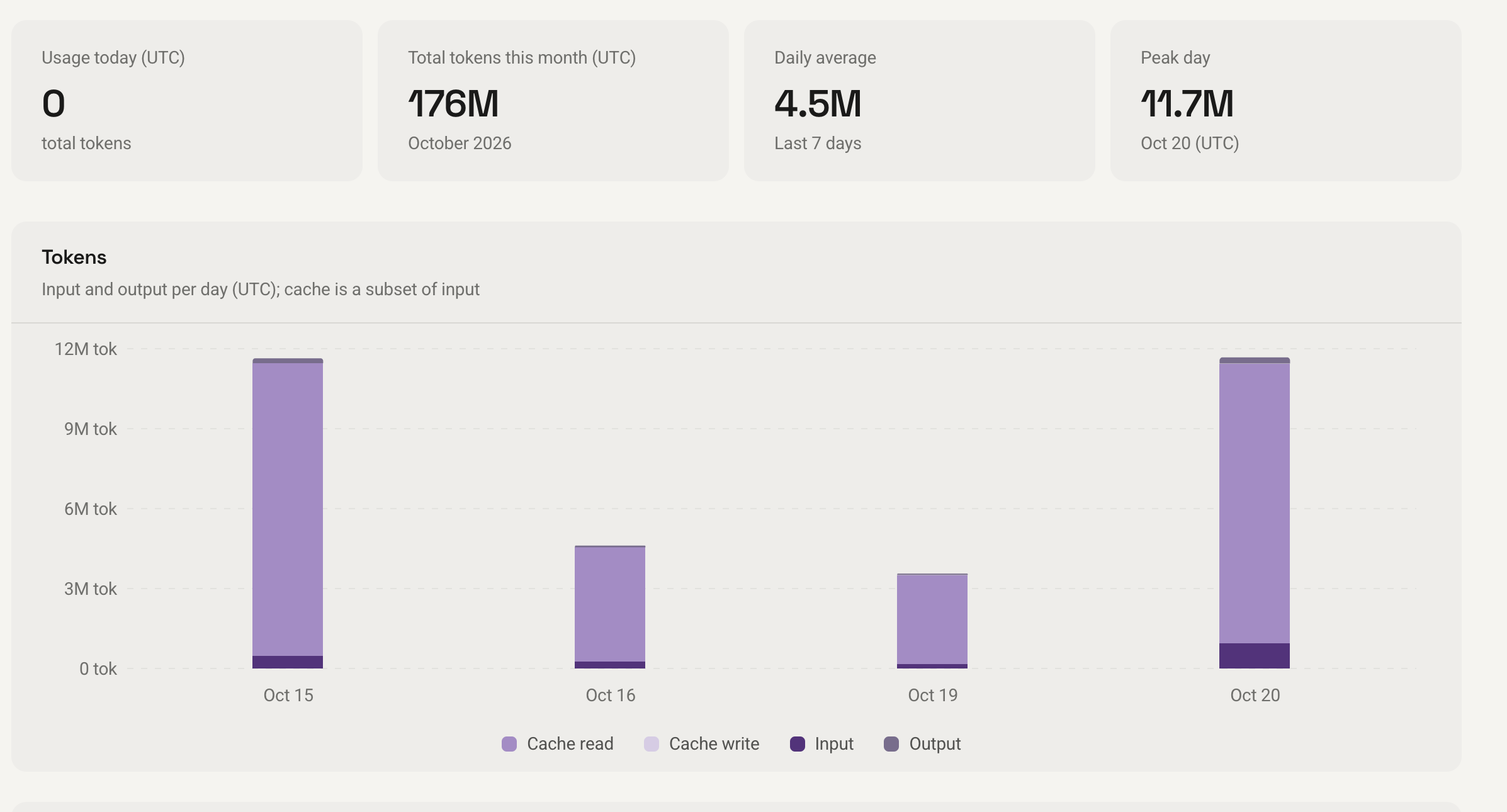Click the Oct 20 output segment at top
Image resolution: width=1507 pixels, height=812 pixels.
1255,360
